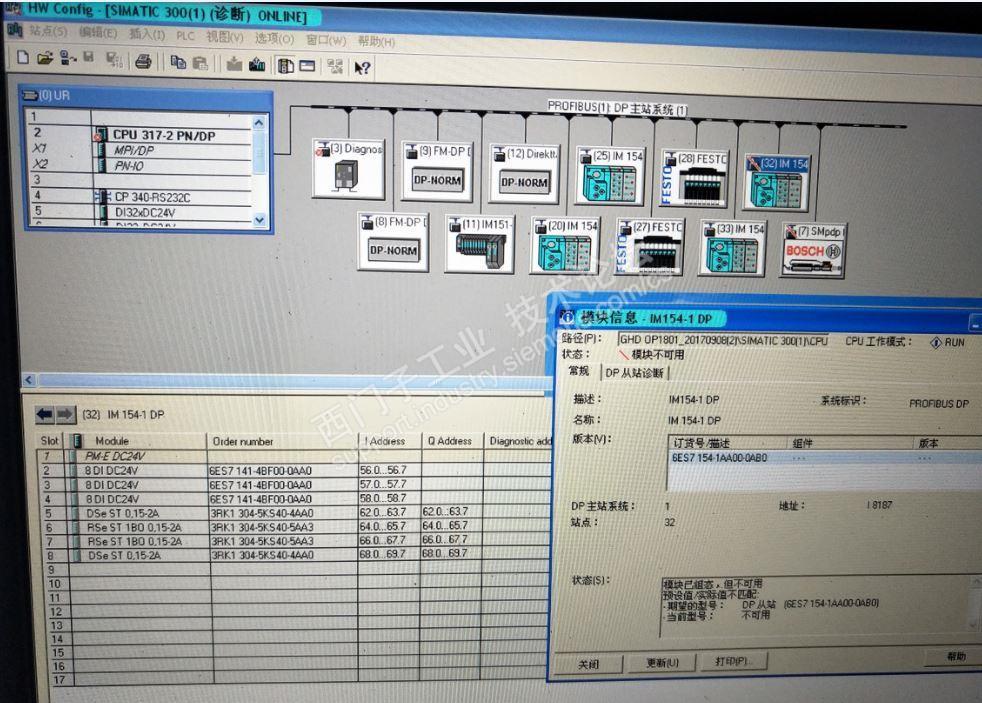Viewport: 982px width, 703px height.
Task: Select DP slave (25) IM 154
Action: coord(609,177)
